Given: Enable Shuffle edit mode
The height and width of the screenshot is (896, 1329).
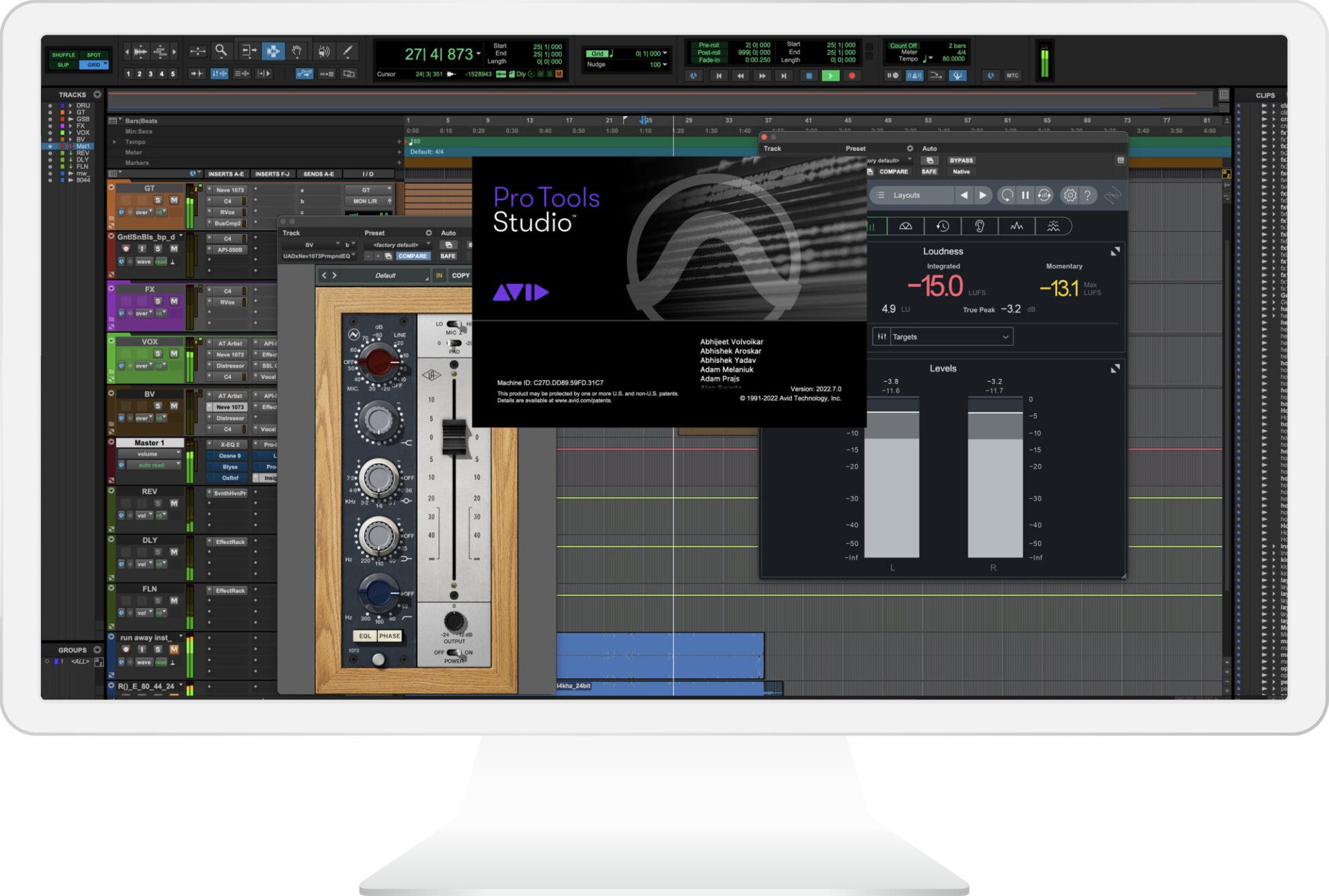Looking at the screenshot, I should 63,55.
